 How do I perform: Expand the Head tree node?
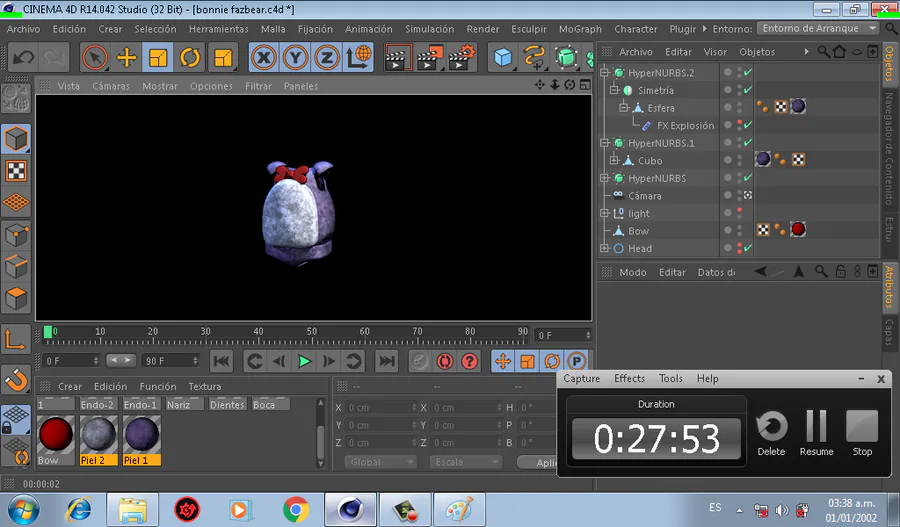(604, 248)
